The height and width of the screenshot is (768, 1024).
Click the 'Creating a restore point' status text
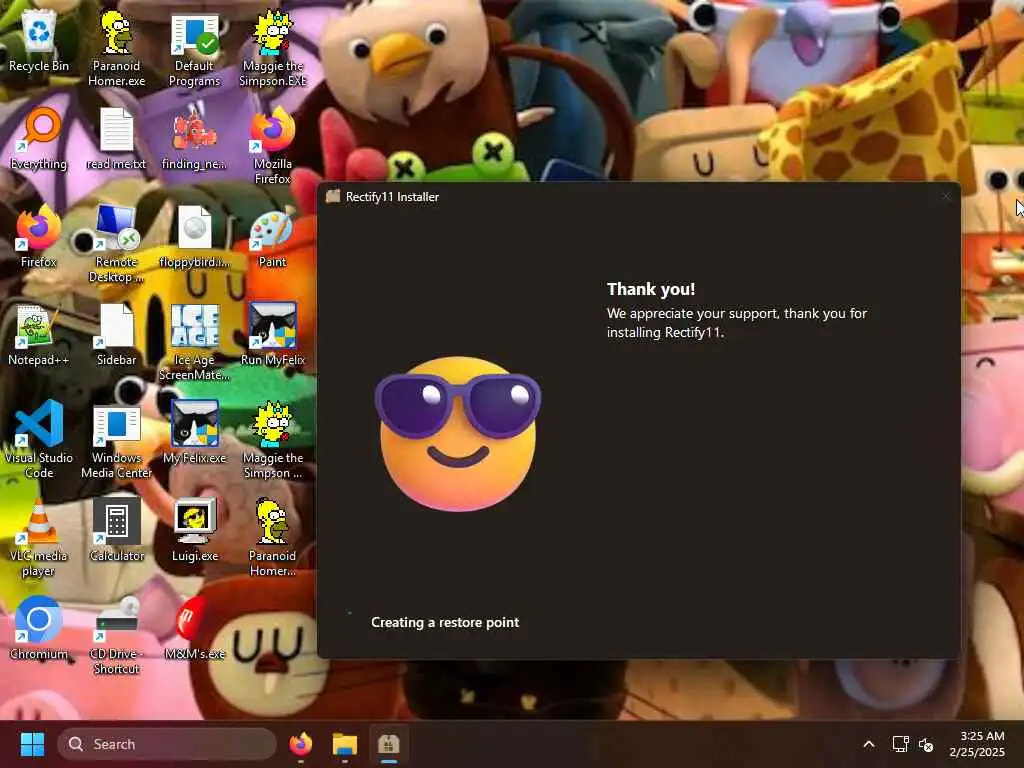point(445,622)
